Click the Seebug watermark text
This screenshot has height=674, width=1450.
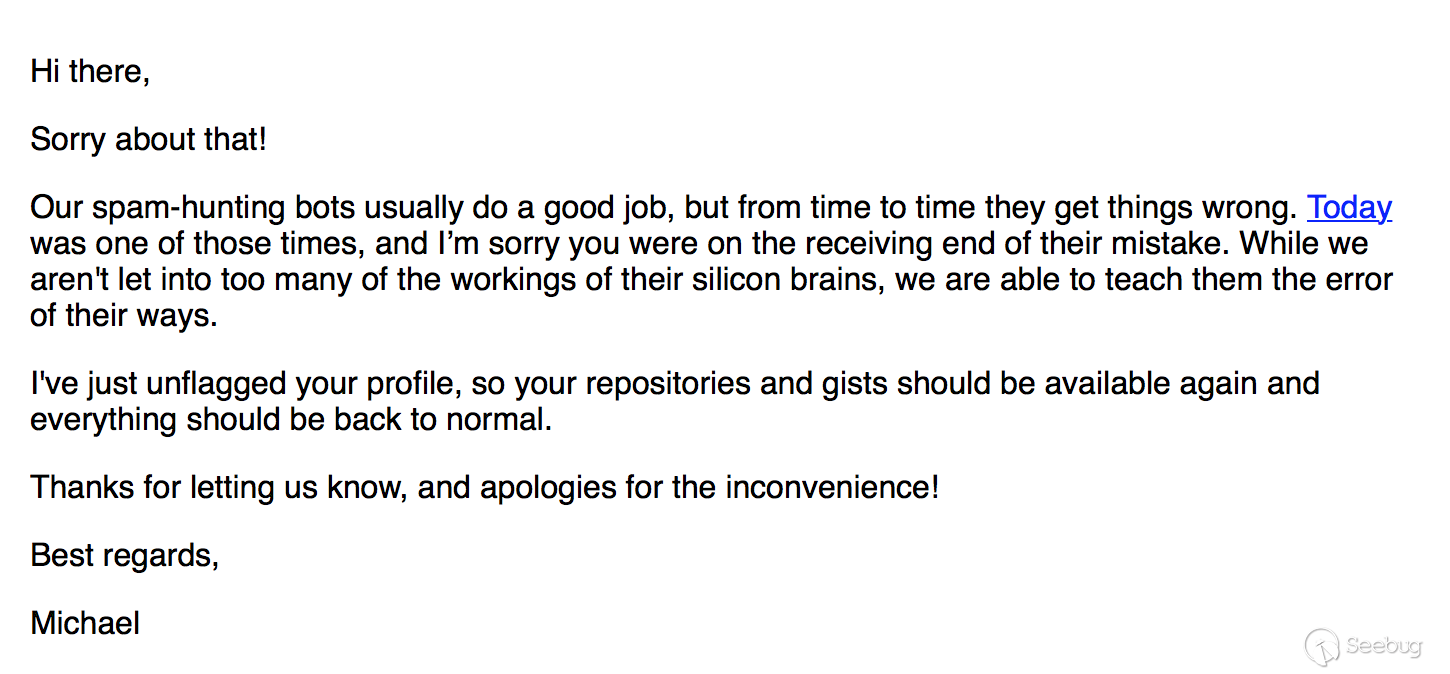coord(1383,646)
